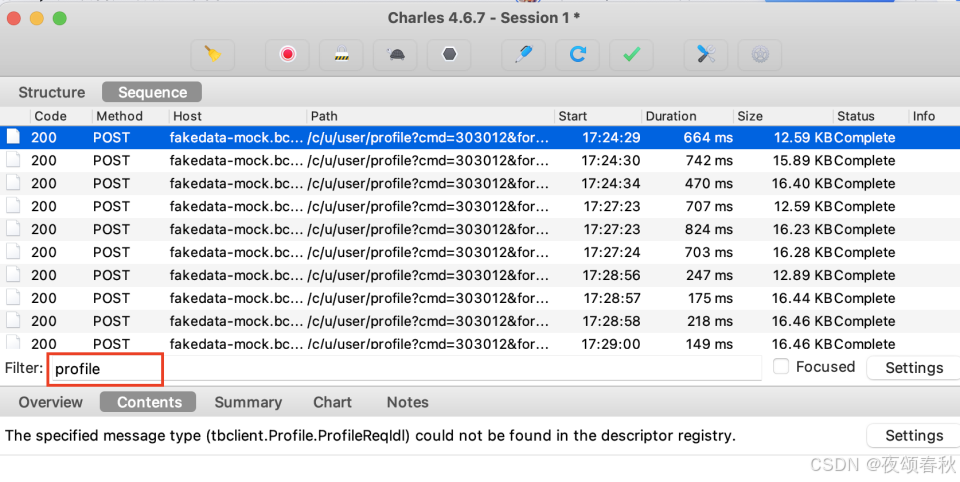Viewport: 960px width, 482px height.
Task: Click document icon of 17:24:34 request row
Action: pyautogui.click(x=13, y=183)
